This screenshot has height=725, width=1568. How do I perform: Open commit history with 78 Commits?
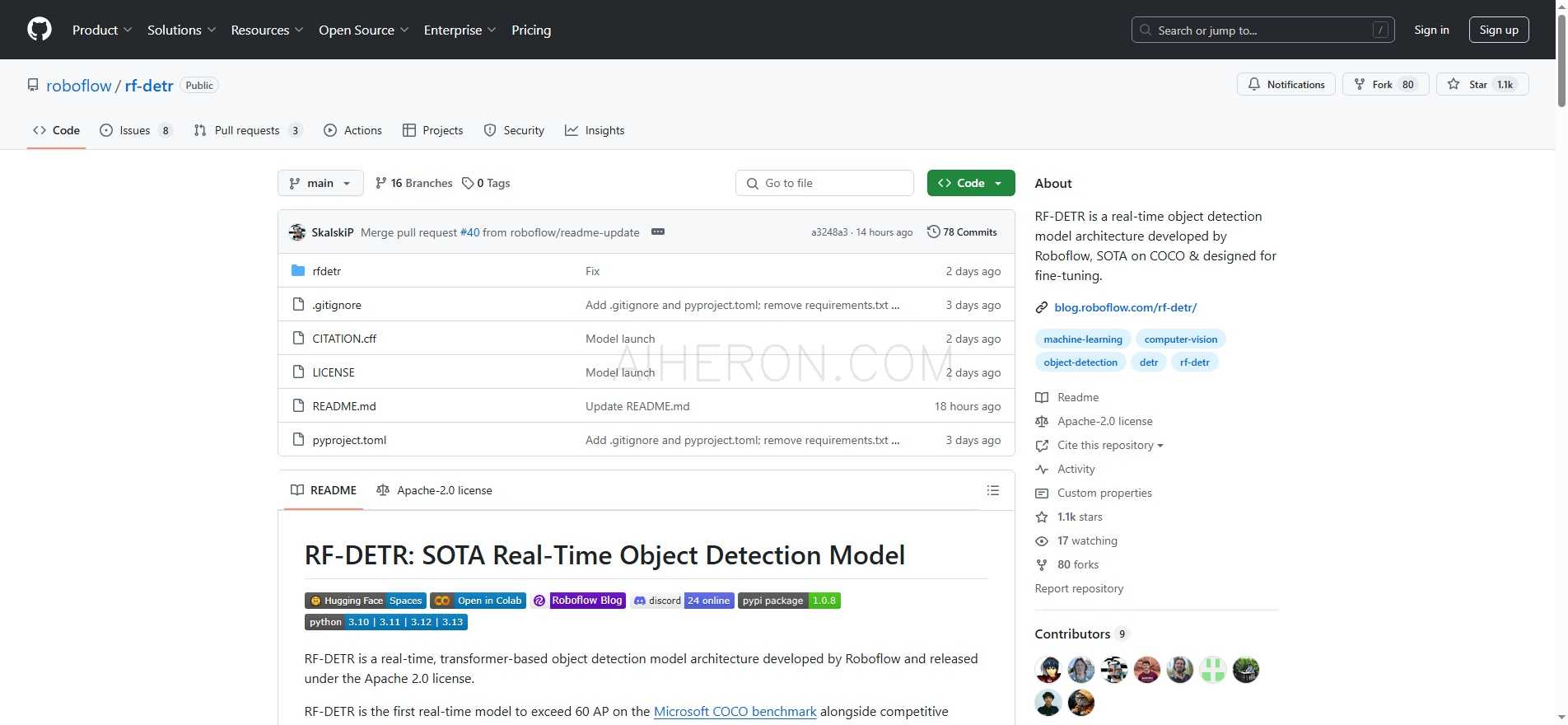pos(962,232)
